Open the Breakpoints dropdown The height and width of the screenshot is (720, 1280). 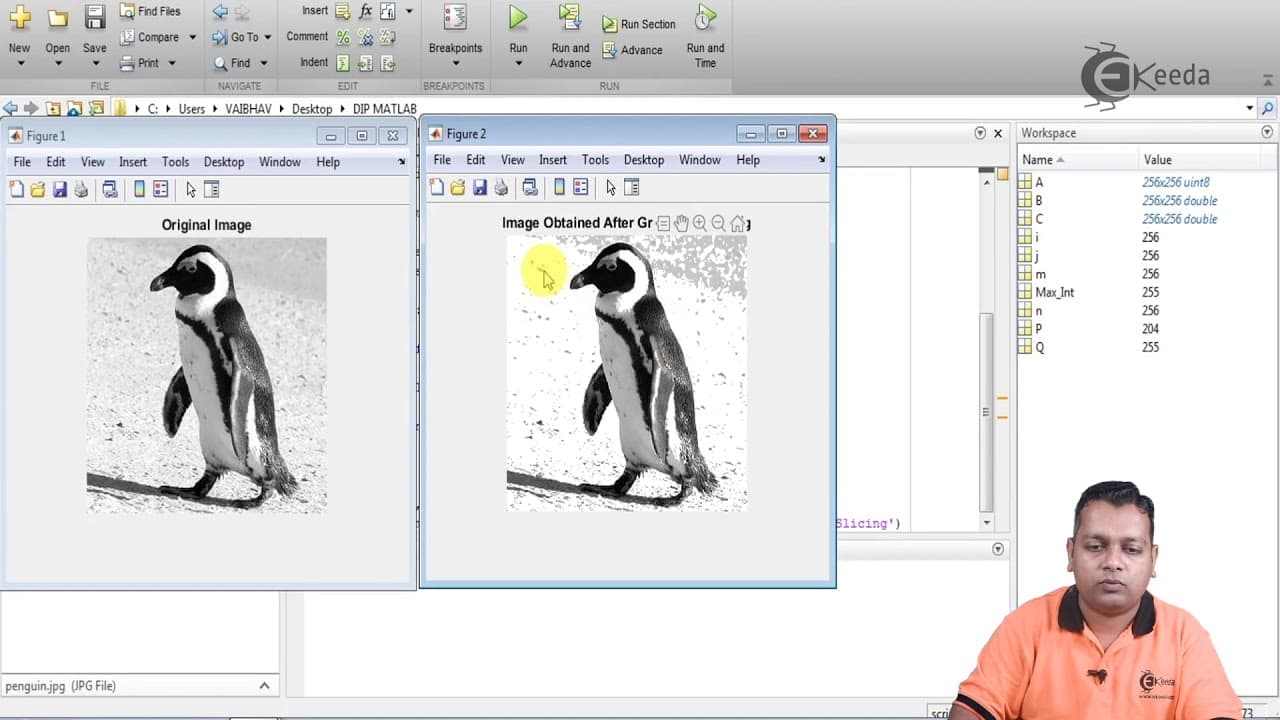coord(455,63)
